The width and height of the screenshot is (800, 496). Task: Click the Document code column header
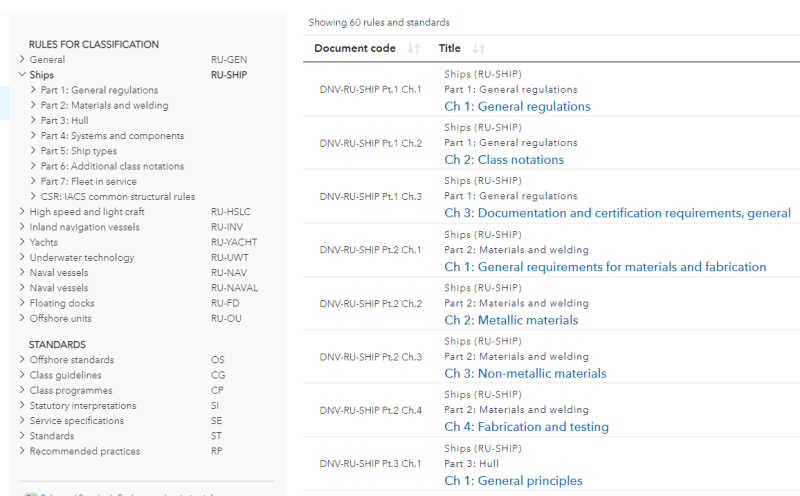tap(355, 48)
